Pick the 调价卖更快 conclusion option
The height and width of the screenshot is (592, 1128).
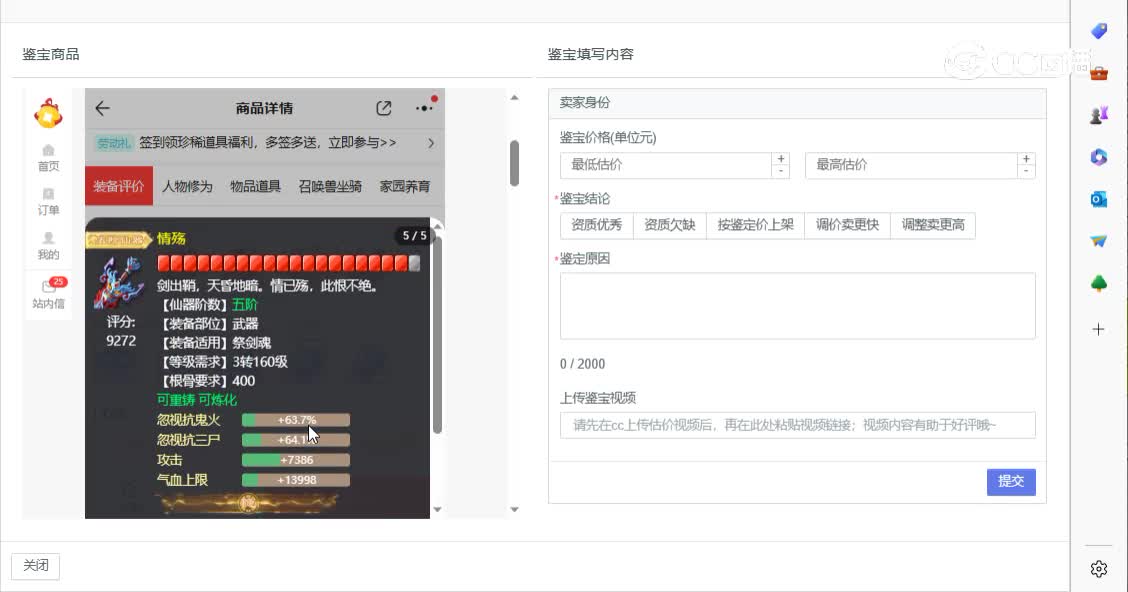847,225
